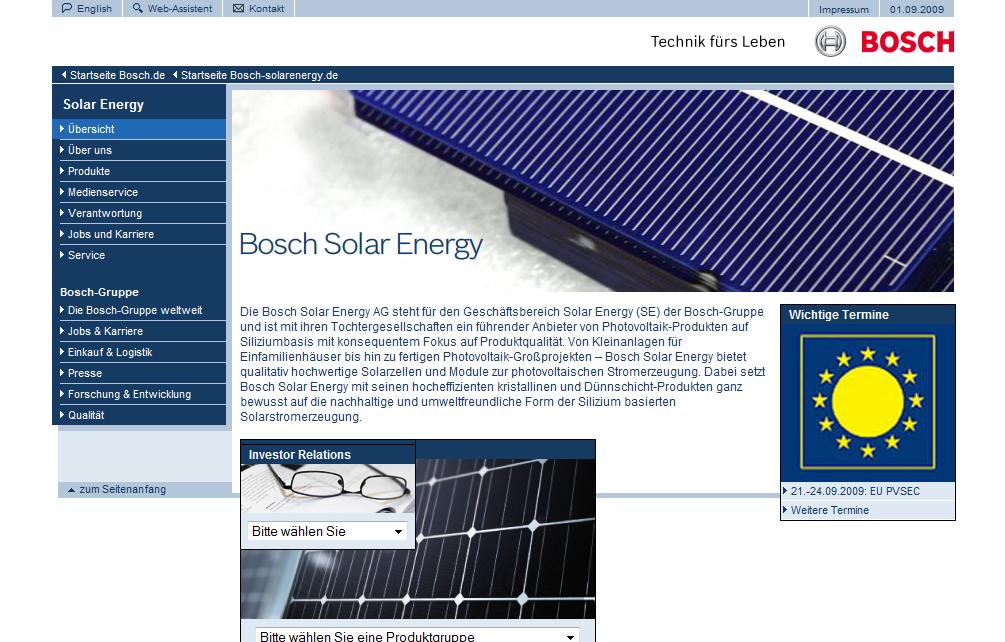Open Jobs und Karriere in the sidebar
This screenshot has width=1005, height=642.
coord(110,234)
